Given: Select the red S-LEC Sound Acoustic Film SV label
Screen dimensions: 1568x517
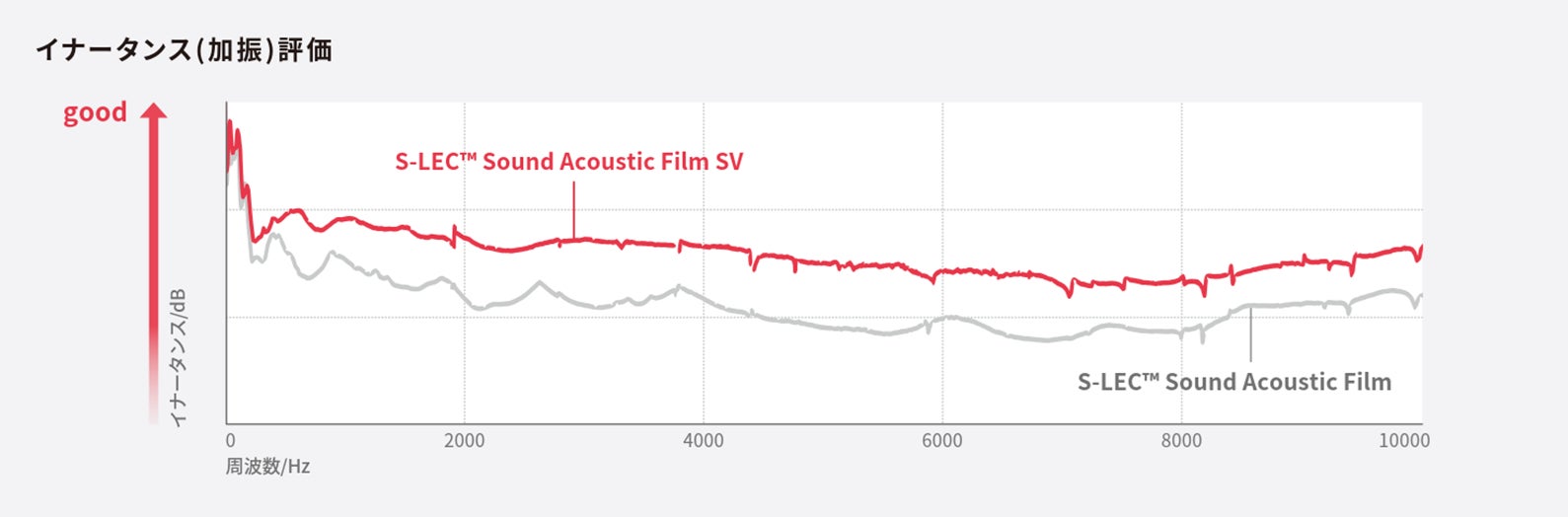Looking at the screenshot, I should (x=568, y=162).
